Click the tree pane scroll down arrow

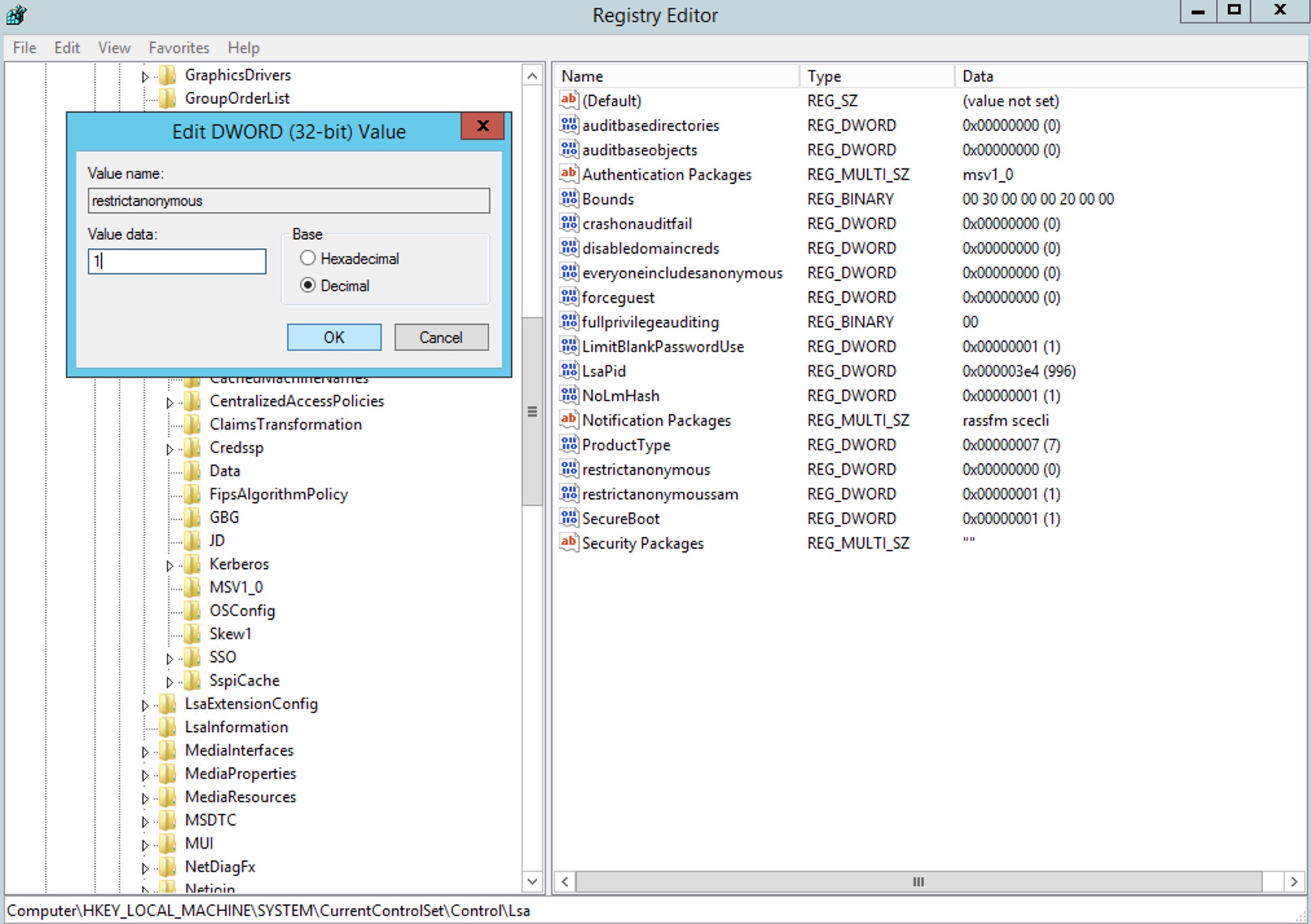[x=532, y=881]
